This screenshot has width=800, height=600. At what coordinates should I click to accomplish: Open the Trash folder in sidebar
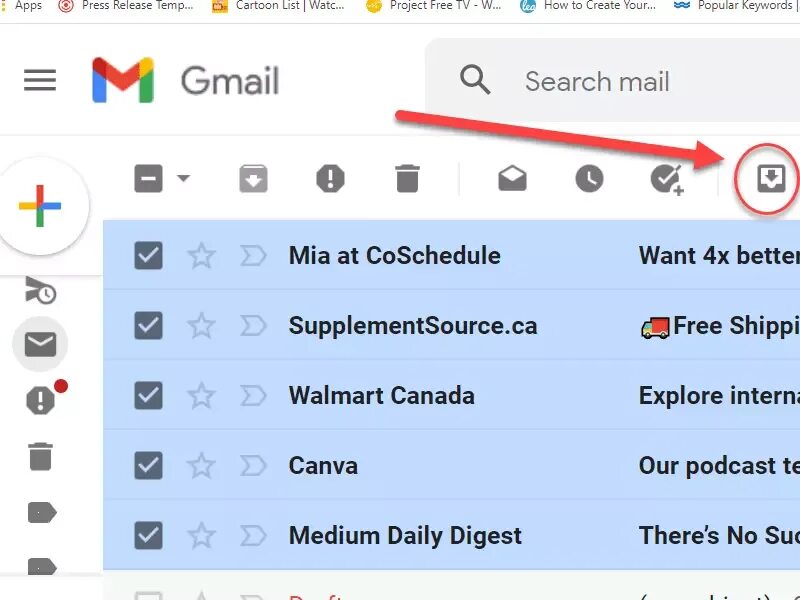pyautogui.click(x=40, y=456)
